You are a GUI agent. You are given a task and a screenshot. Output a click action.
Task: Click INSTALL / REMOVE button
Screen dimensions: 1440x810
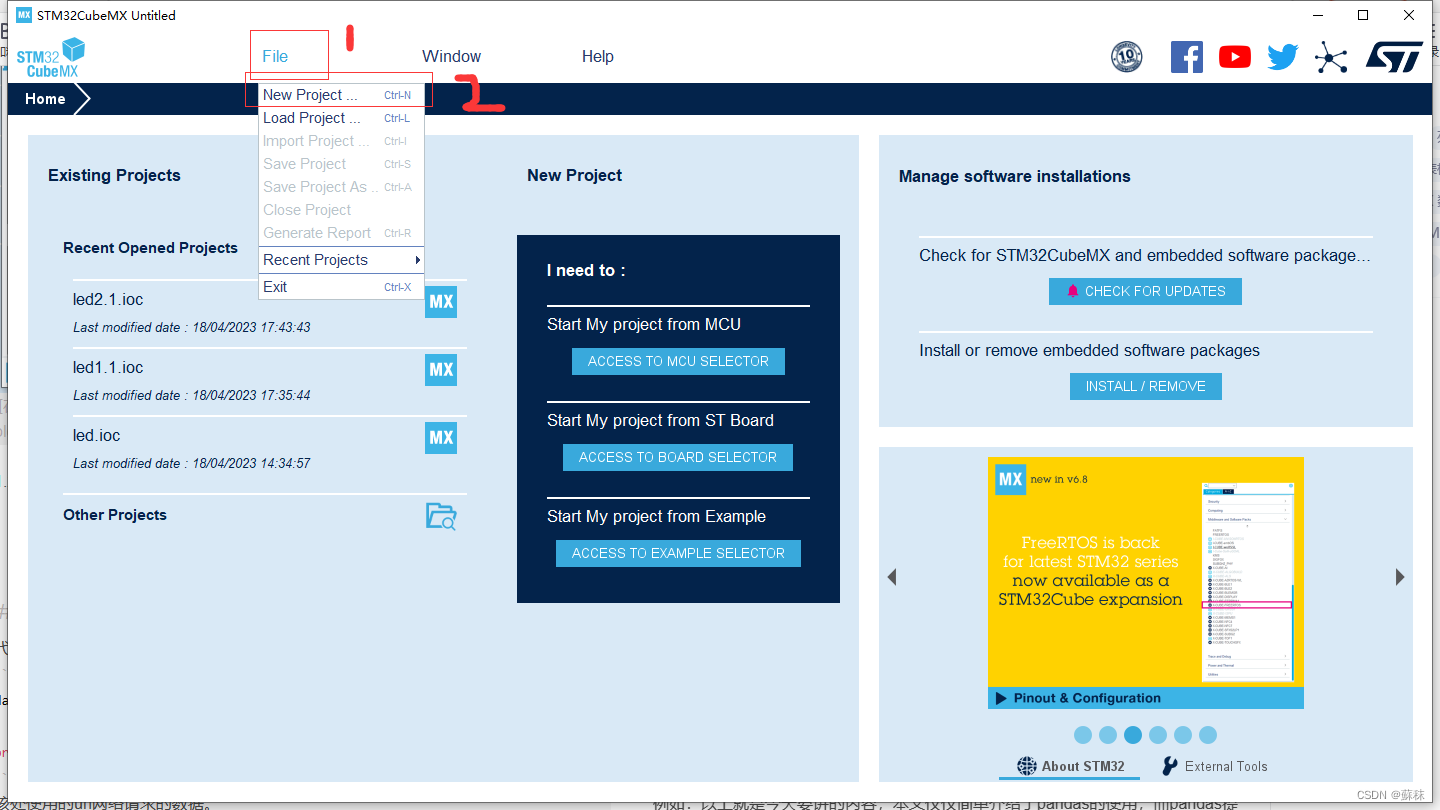[x=1146, y=386]
